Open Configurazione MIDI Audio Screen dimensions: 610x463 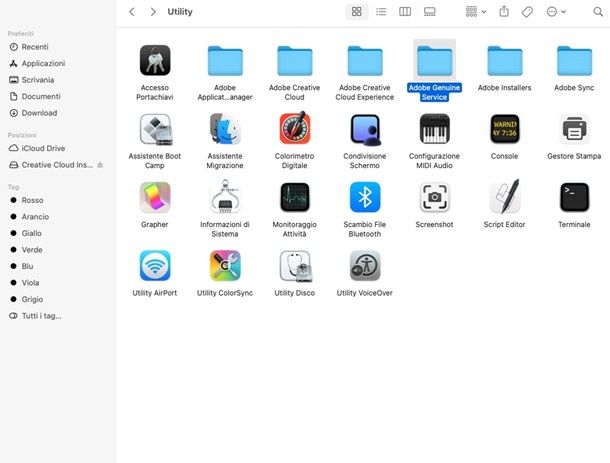(x=435, y=129)
